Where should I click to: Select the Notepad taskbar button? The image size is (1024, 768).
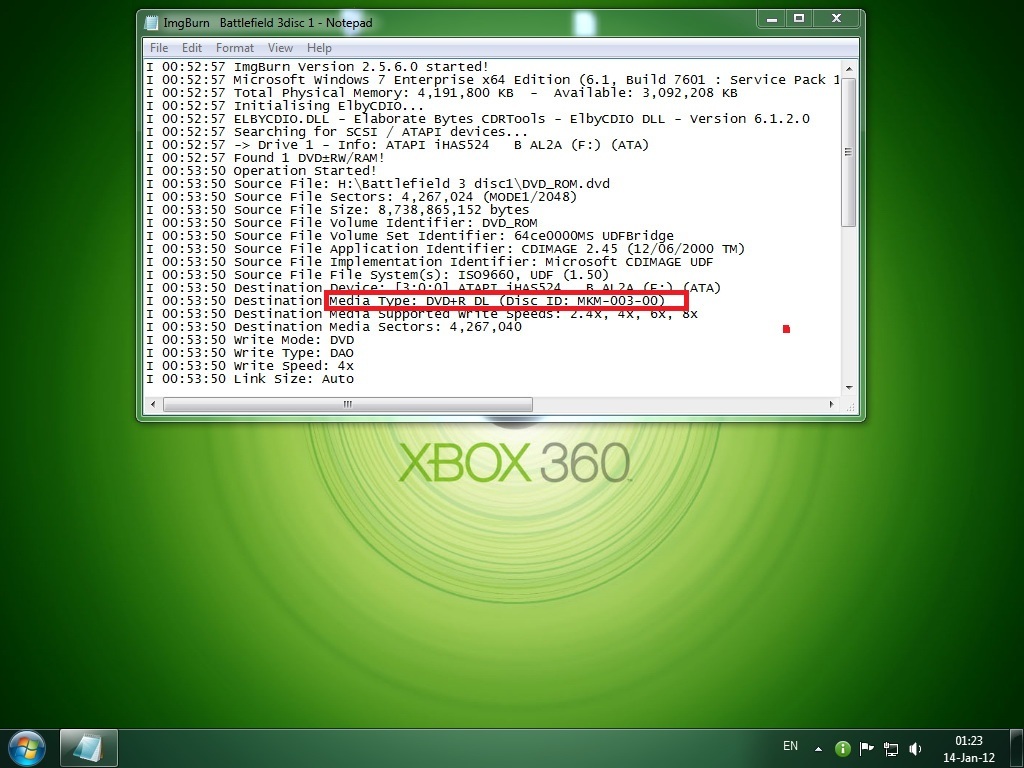[x=89, y=748]
